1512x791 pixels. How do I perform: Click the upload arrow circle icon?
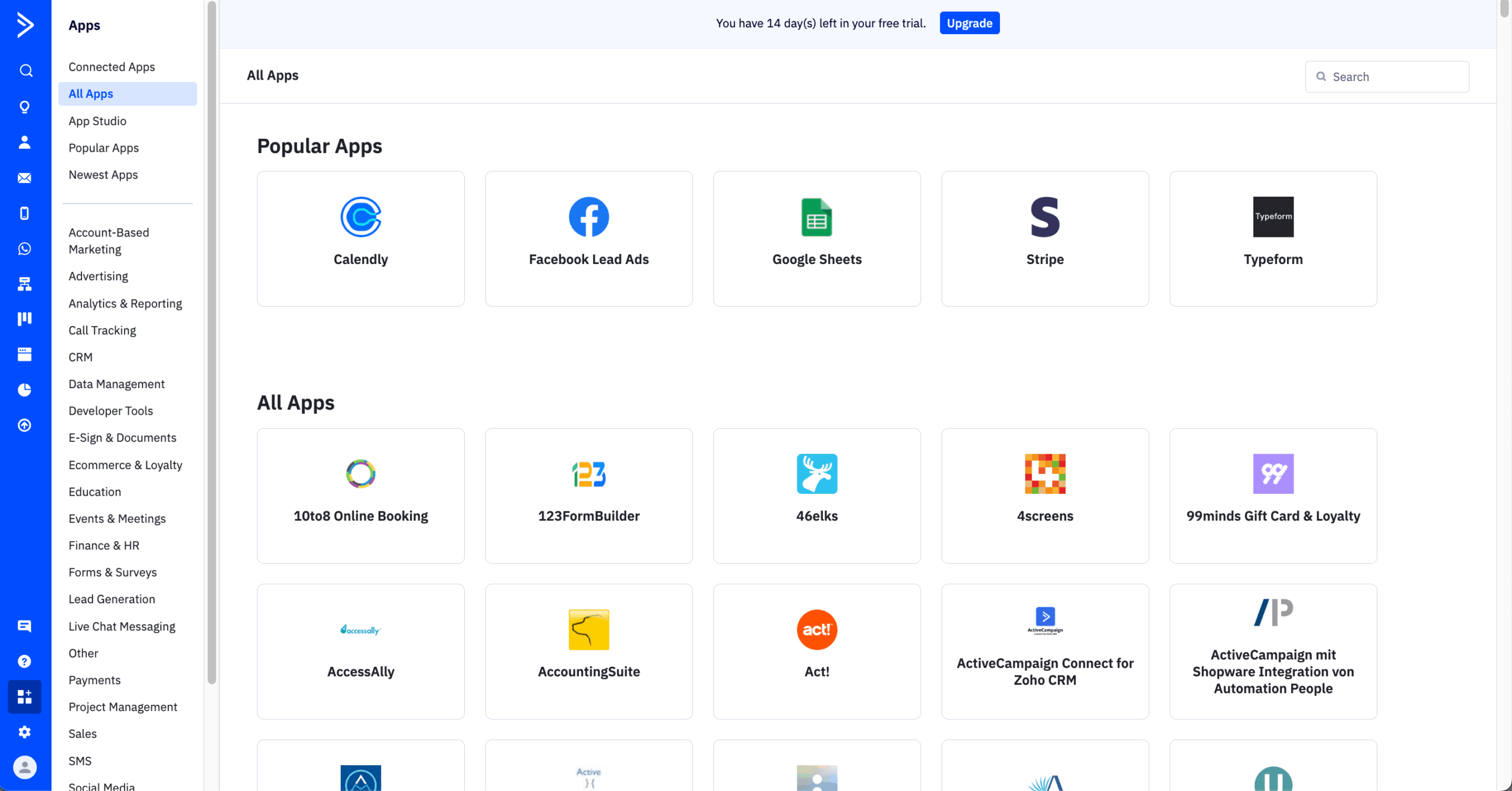(x=25, y=425)
